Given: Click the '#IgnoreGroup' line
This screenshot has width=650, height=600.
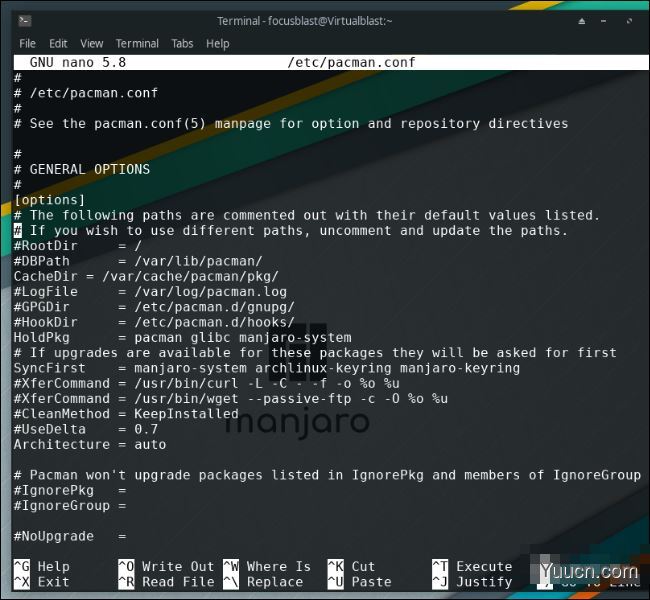Looking at the screenshot, I should 70,506.
